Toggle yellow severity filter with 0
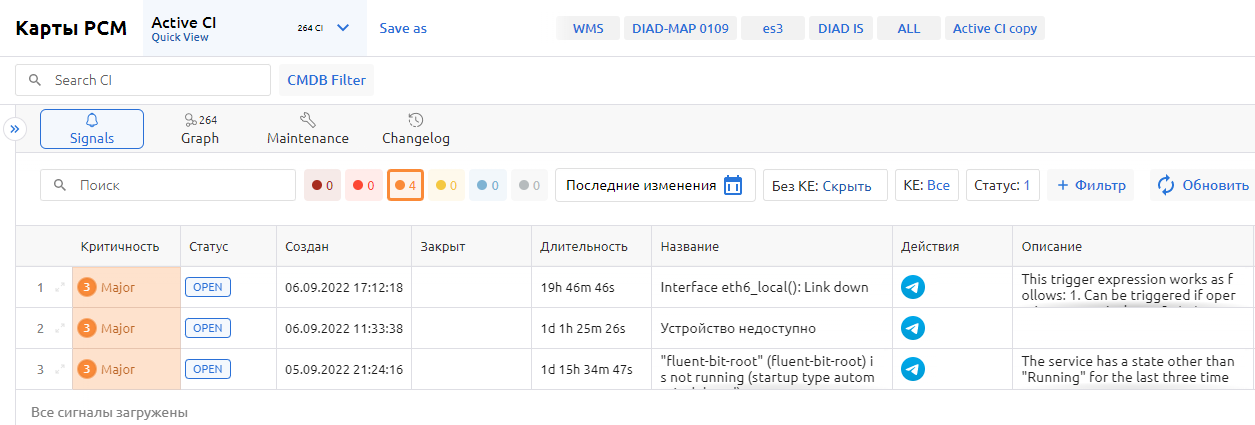 coord(446,185)
